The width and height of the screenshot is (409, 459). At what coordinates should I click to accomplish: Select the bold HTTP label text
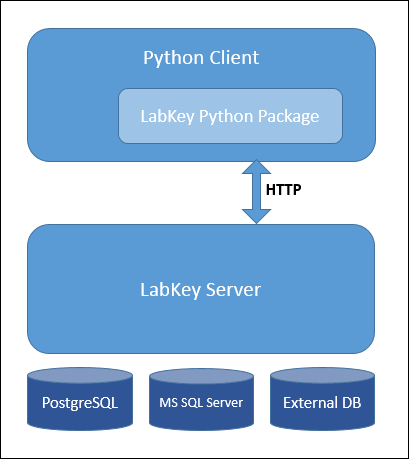click(284, 190)
